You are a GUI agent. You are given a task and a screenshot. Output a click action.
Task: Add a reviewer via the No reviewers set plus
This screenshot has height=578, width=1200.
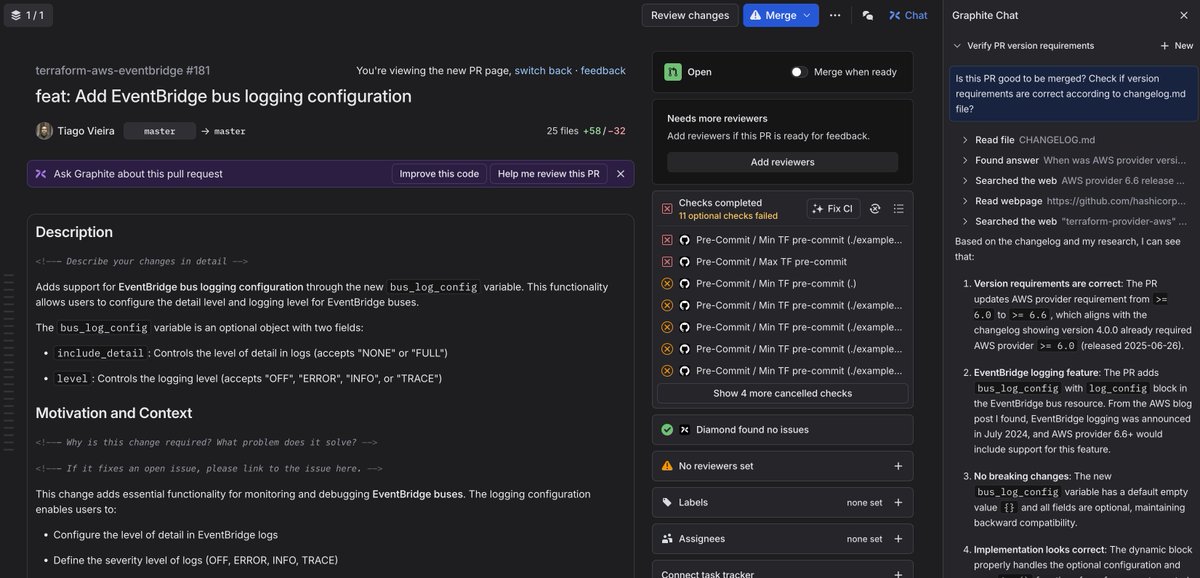tap(898, 466)
